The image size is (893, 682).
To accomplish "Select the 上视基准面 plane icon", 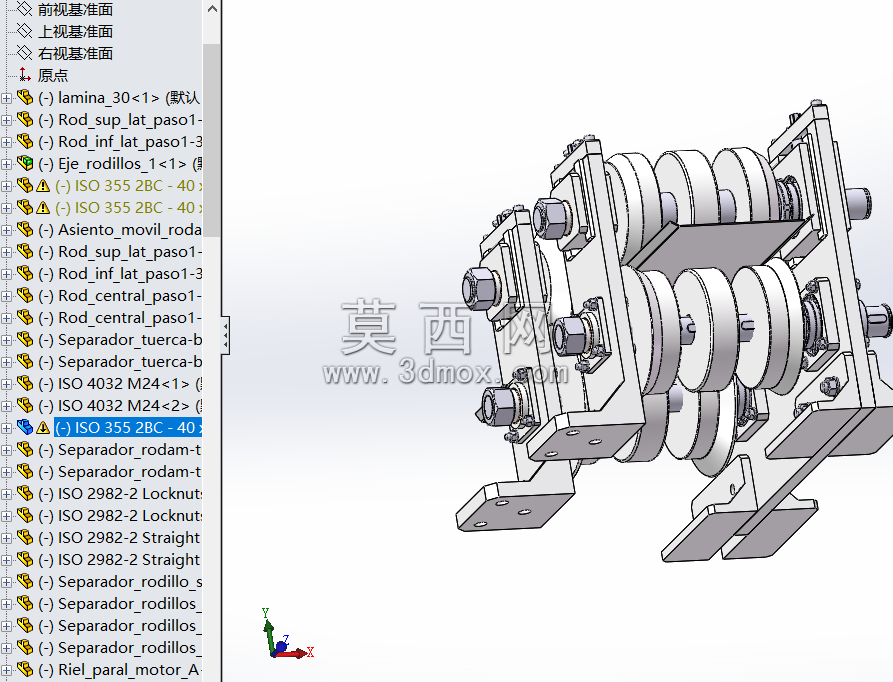I will coord(24,31).
